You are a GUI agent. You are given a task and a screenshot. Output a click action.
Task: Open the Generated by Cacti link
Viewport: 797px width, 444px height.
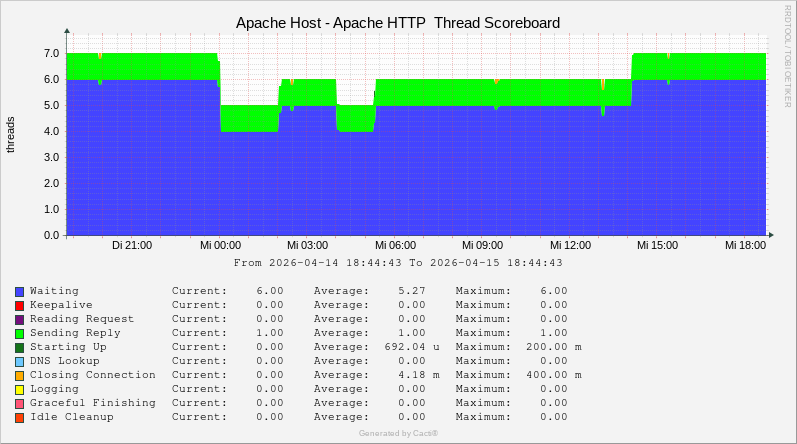[398, 433]
